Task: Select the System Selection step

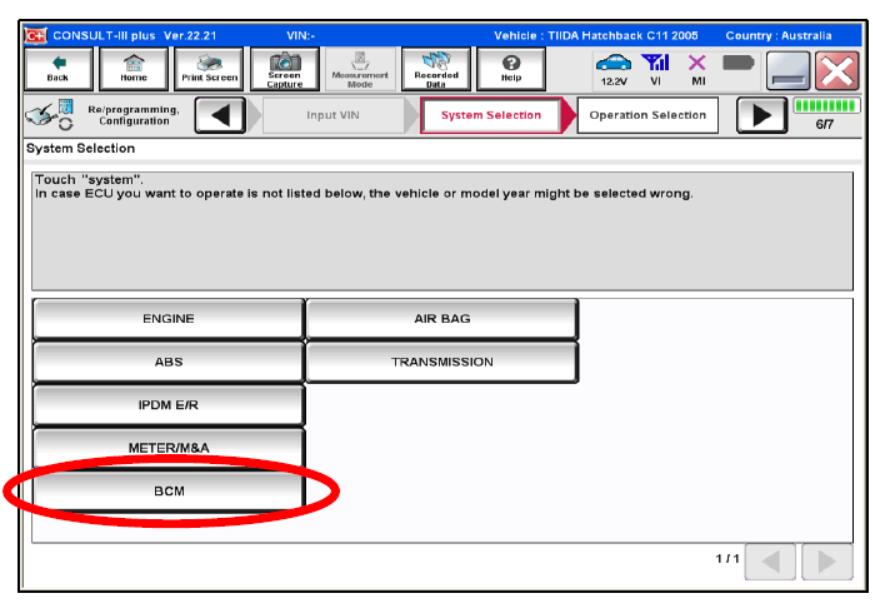Action: pyautogui.click(x=491, y=115)
